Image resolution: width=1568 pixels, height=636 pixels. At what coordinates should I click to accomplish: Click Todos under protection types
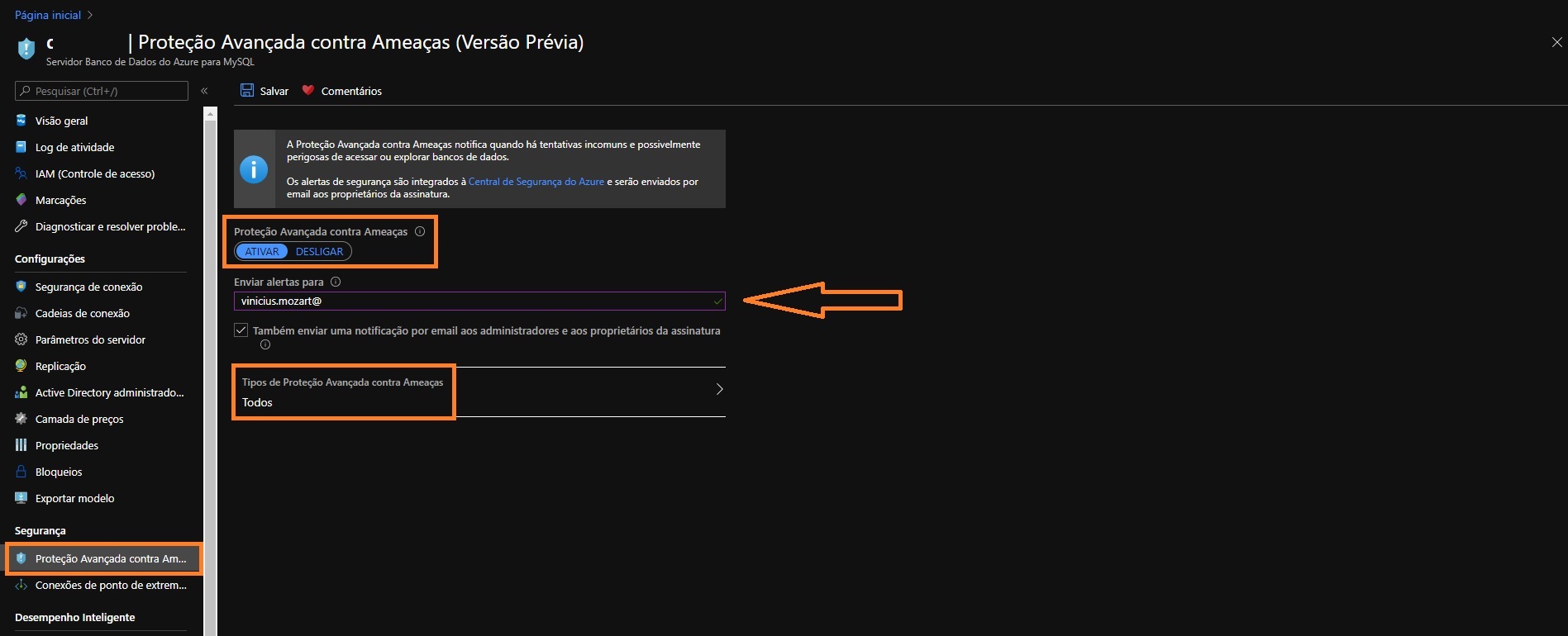257,402
